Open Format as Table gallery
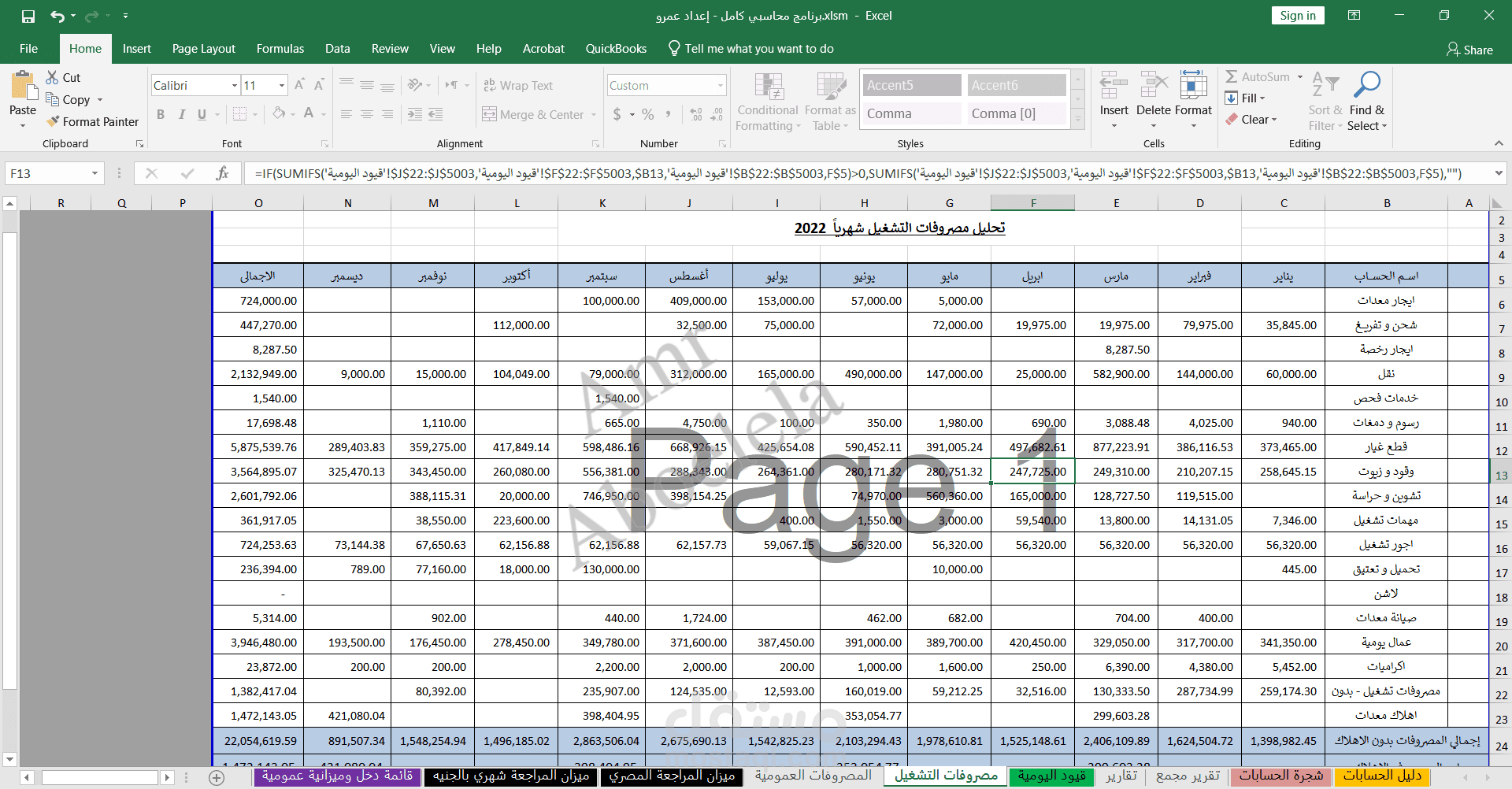Viewport: 1512px width, 789px height. pos(830,102)
